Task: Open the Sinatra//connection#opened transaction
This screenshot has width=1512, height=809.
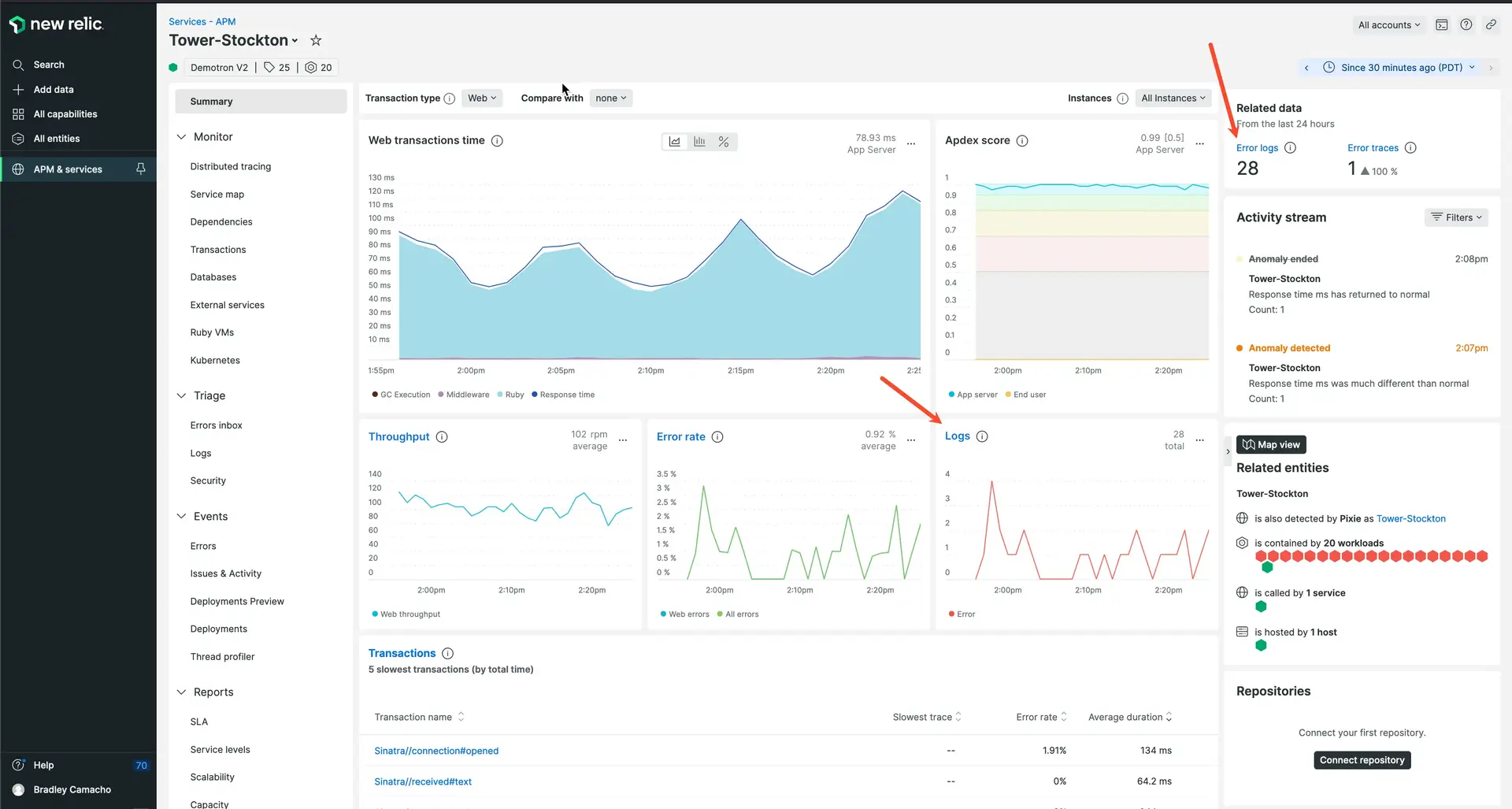Action: 436,751
